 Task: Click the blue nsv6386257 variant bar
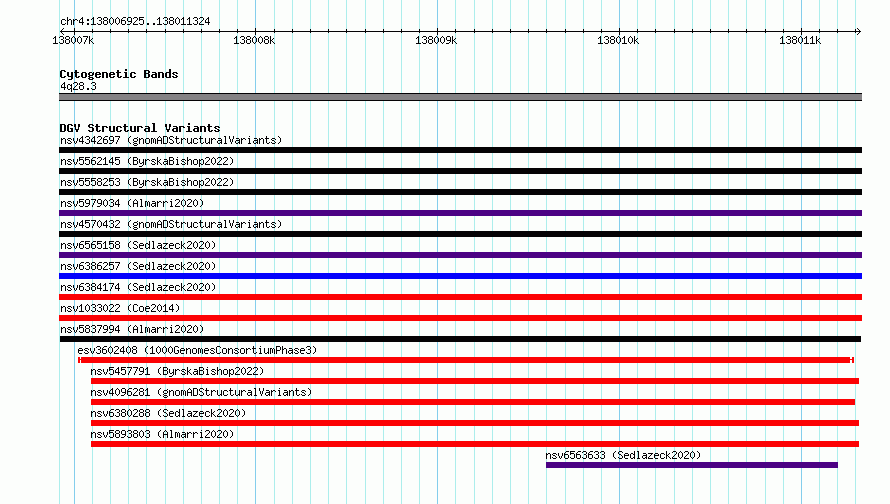pyautogui.click(x=460, y=276)
